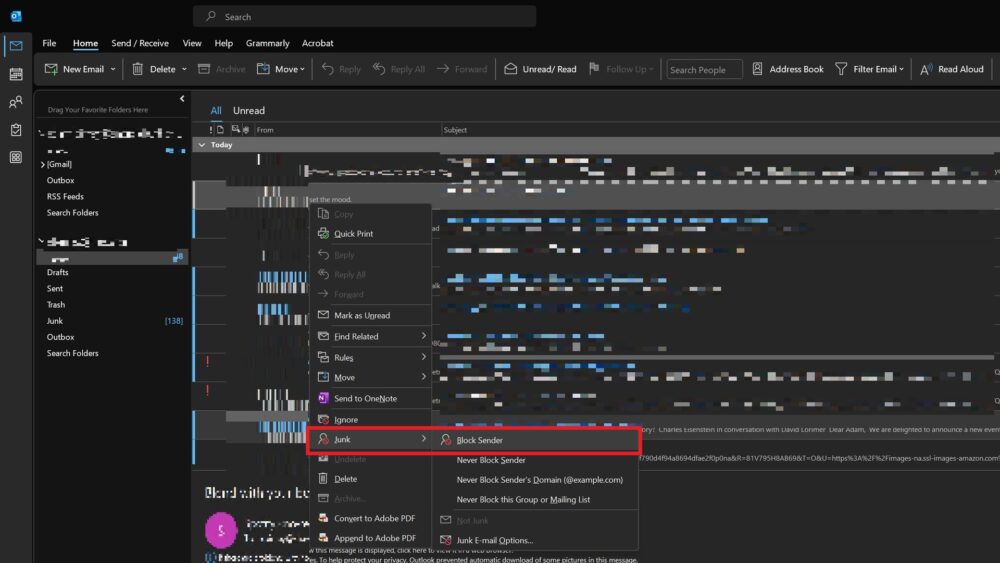
Task: Click the Delete trash icon in toolbar
Action: coord(139,69)
